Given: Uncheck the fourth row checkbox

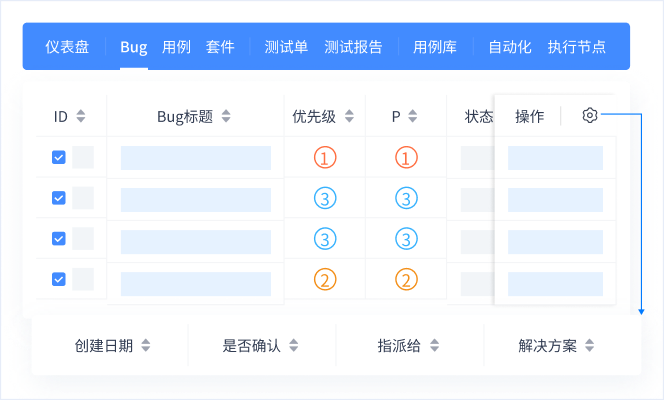Looking at the screenshot, I should pos(59,279).
